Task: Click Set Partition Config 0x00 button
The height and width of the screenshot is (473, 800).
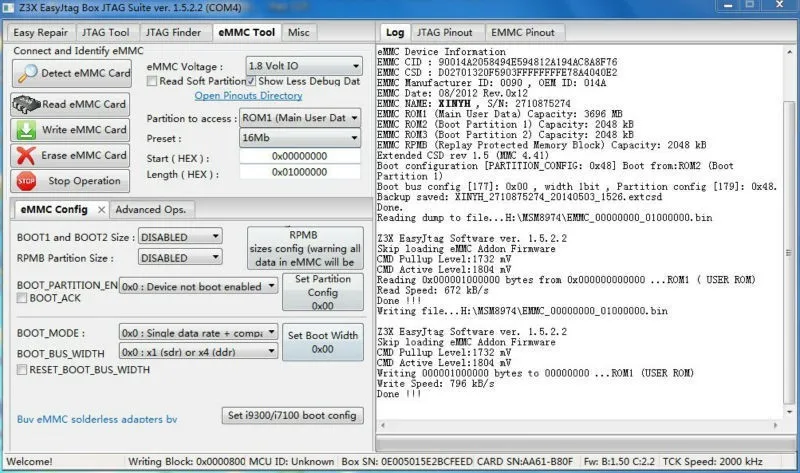Action: [323, 292]
